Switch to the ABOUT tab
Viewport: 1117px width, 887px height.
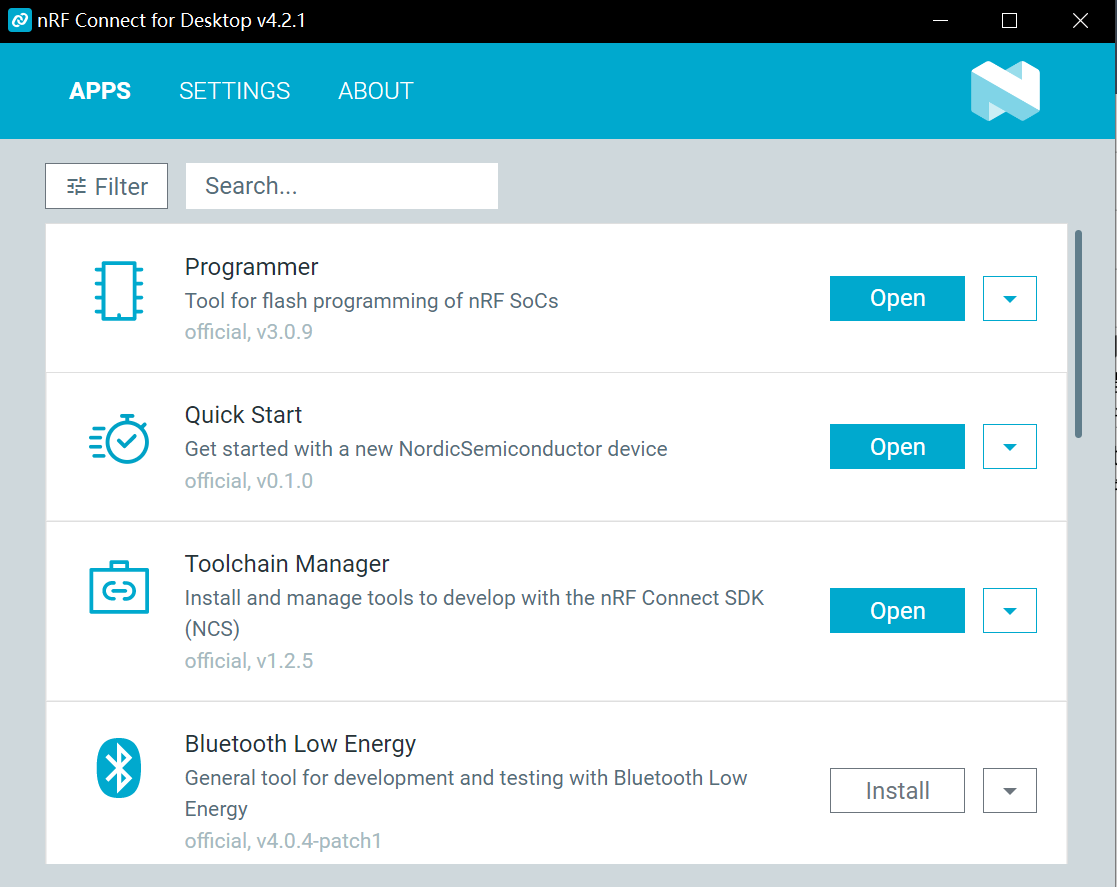tap(375, 91)
